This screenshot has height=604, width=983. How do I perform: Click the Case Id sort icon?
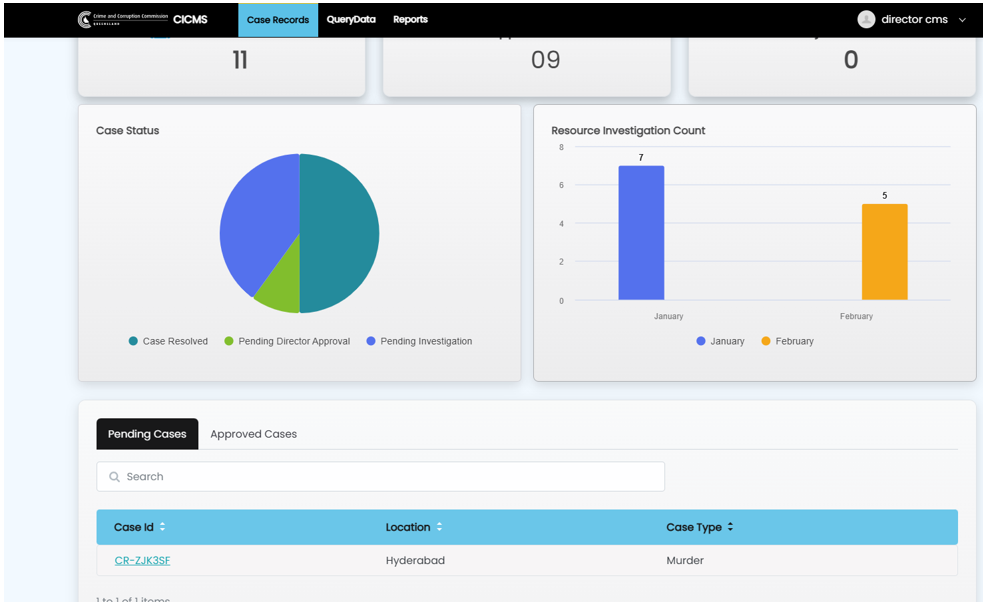[163, 527]
